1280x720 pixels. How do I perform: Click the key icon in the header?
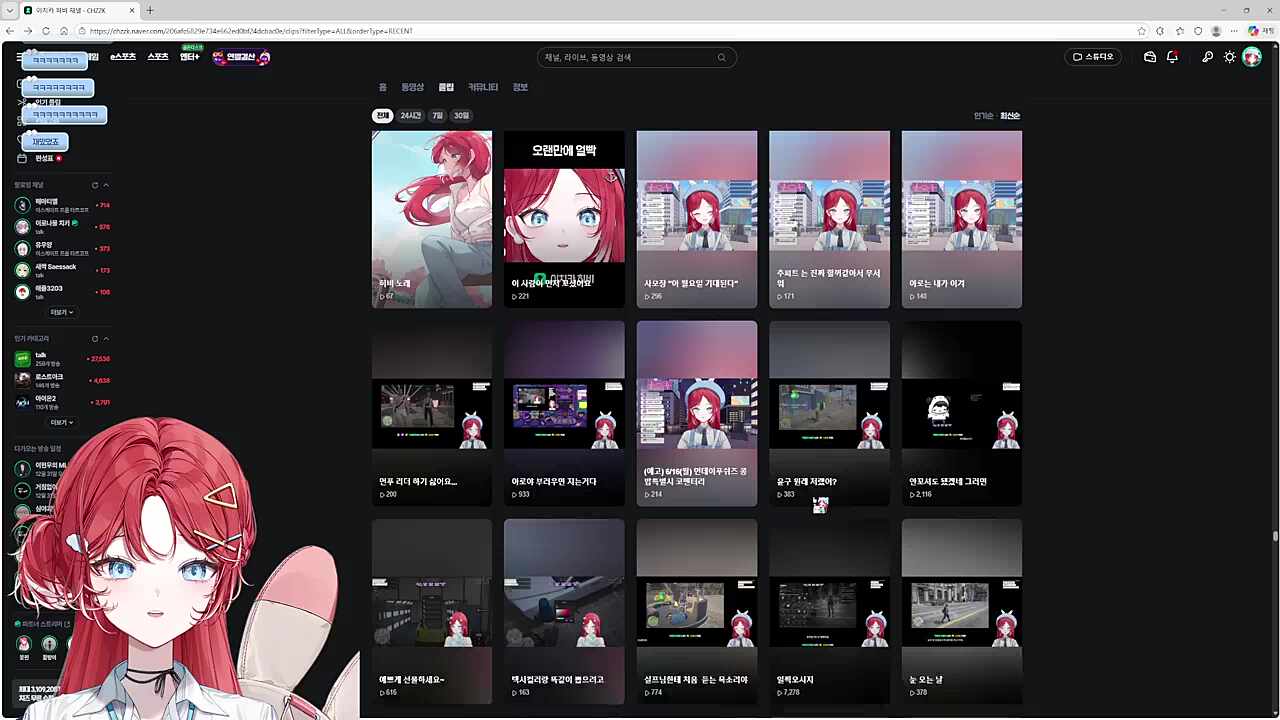pyautogui.click(x=1207, y=57)
